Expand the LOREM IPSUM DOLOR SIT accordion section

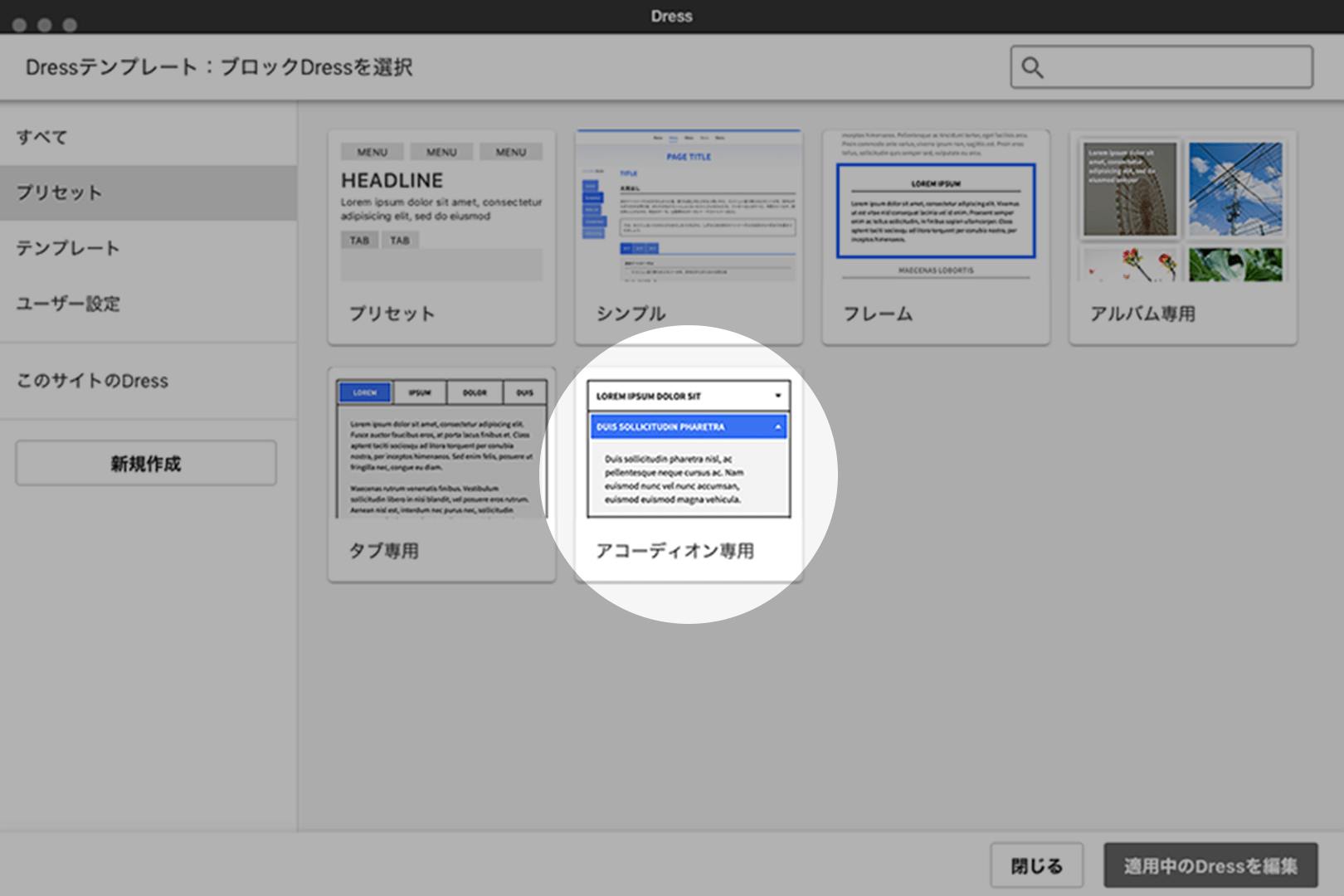(689, 396)
